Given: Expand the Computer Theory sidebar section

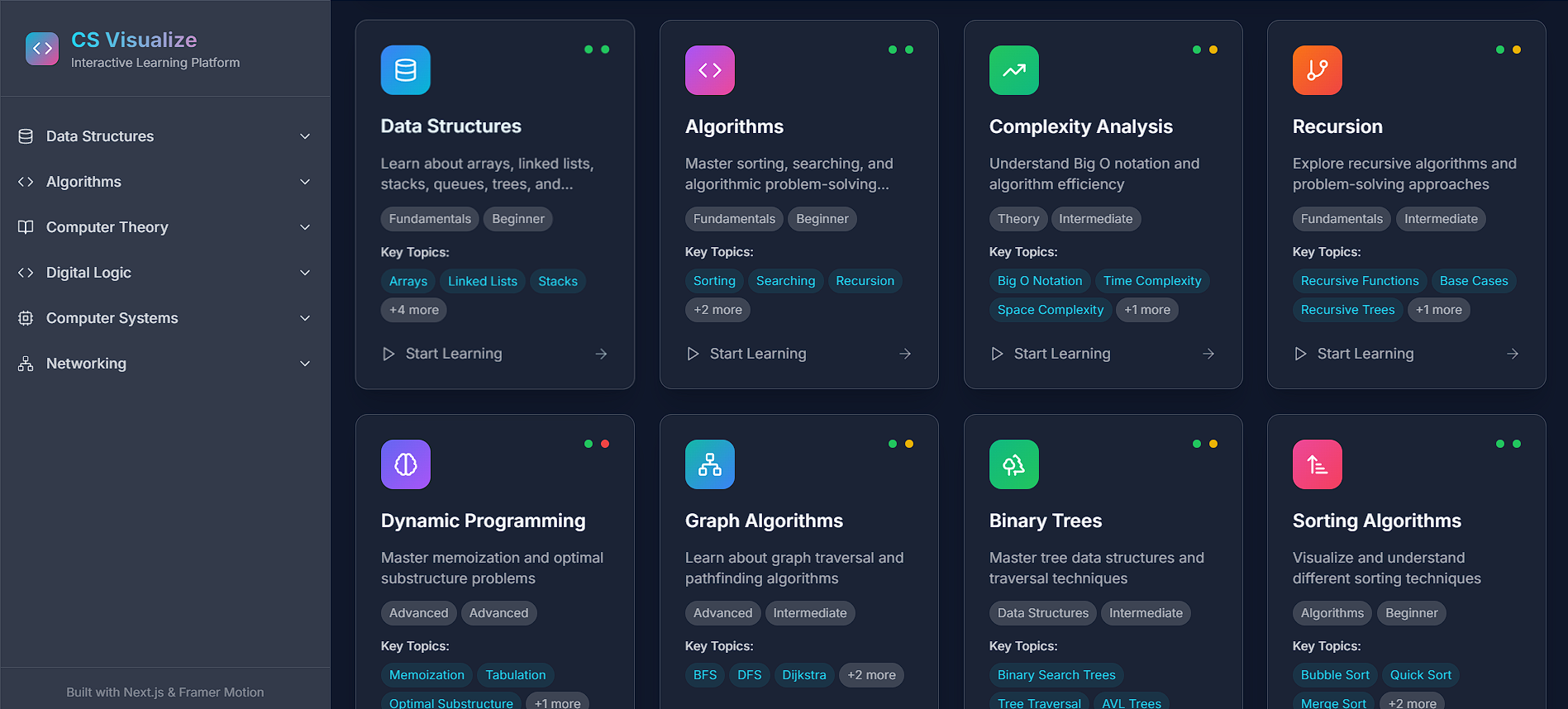Looking at the screenshot, I should coord(305,227).
